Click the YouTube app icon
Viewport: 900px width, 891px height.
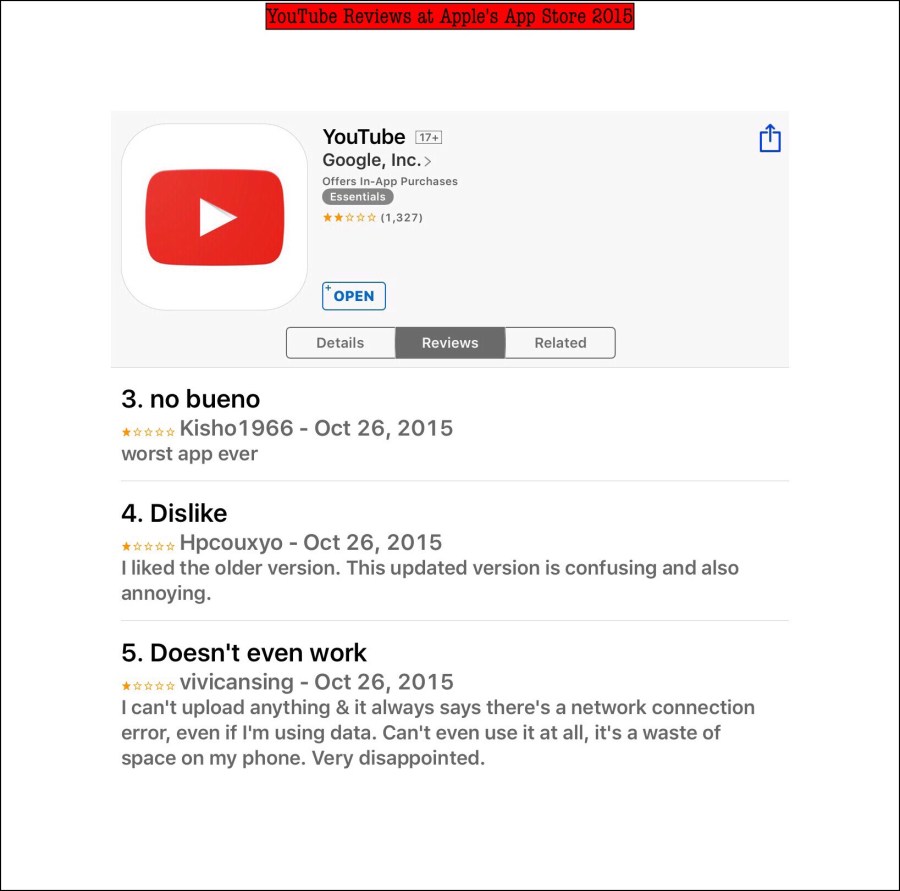[214, 217]
